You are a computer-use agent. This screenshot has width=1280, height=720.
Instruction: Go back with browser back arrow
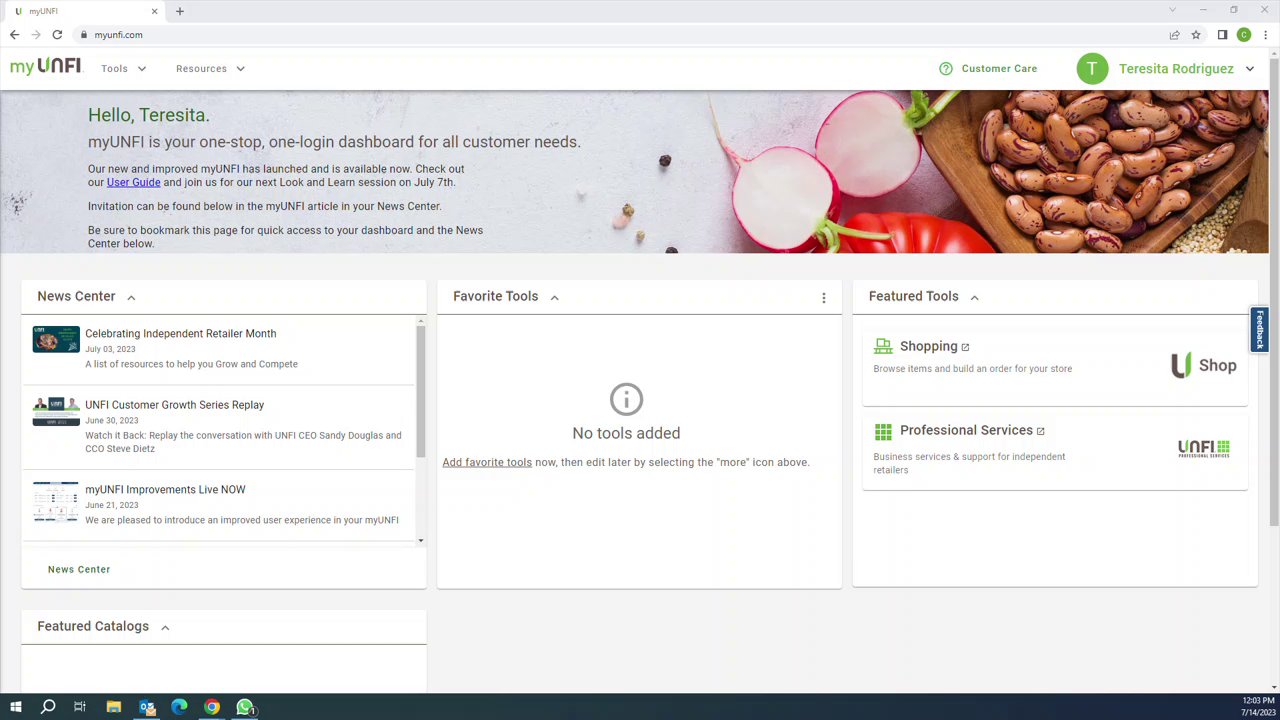[x=14, y=35]
